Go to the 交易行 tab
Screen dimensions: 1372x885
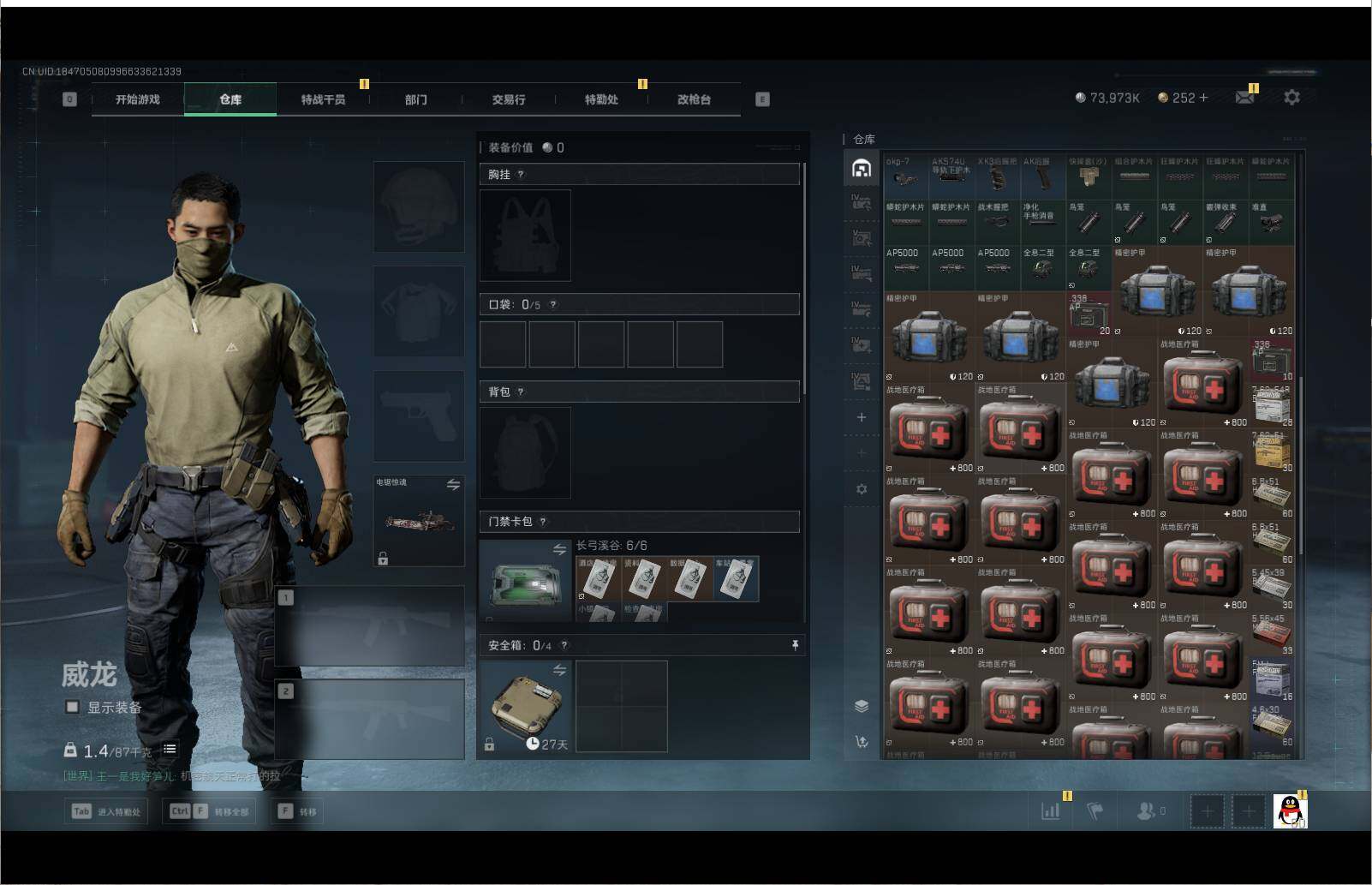509,99
